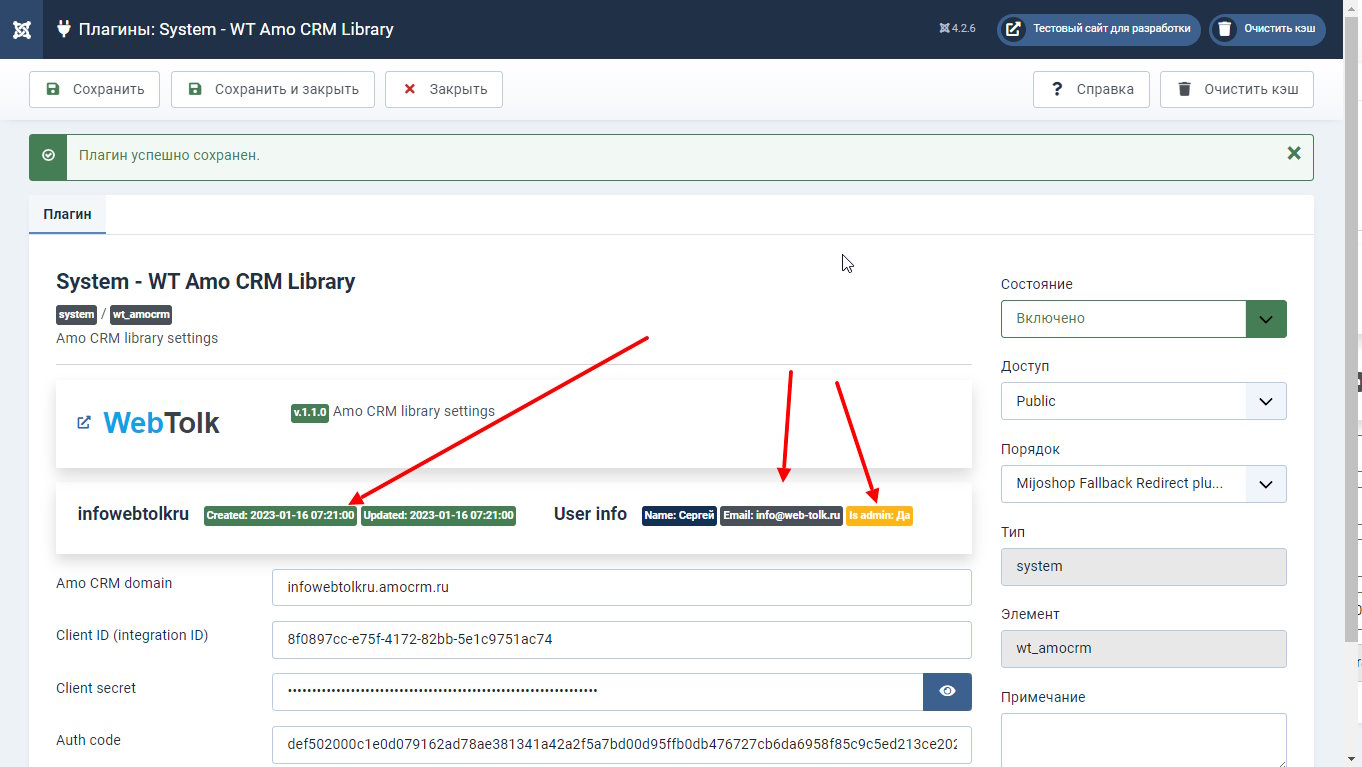Click the trash icon on toolbar Очистить кэш
The width and height of the screenshot is (1362, 767).
point(1185,89)
